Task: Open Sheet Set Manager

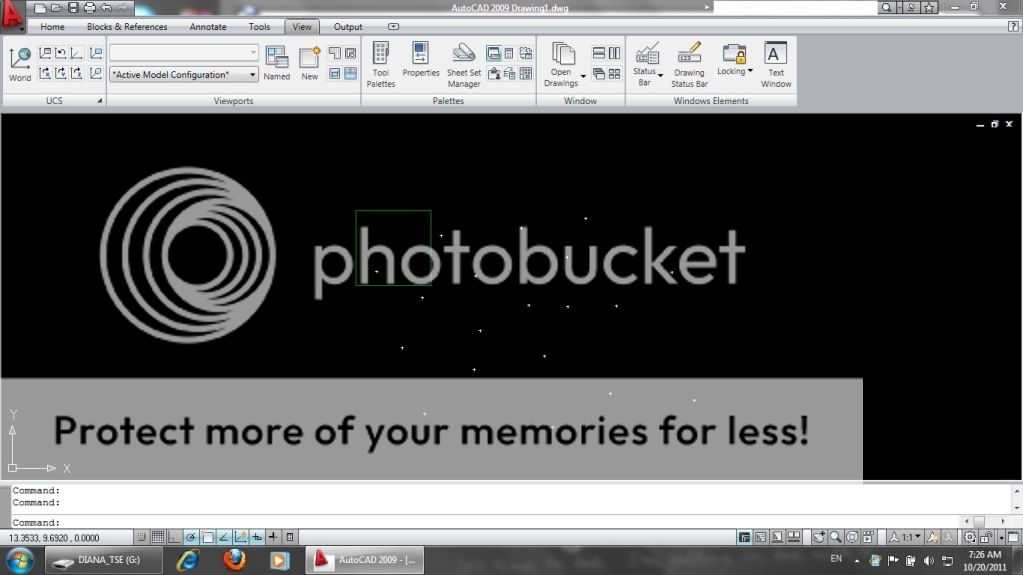Action: coord(464,64)
